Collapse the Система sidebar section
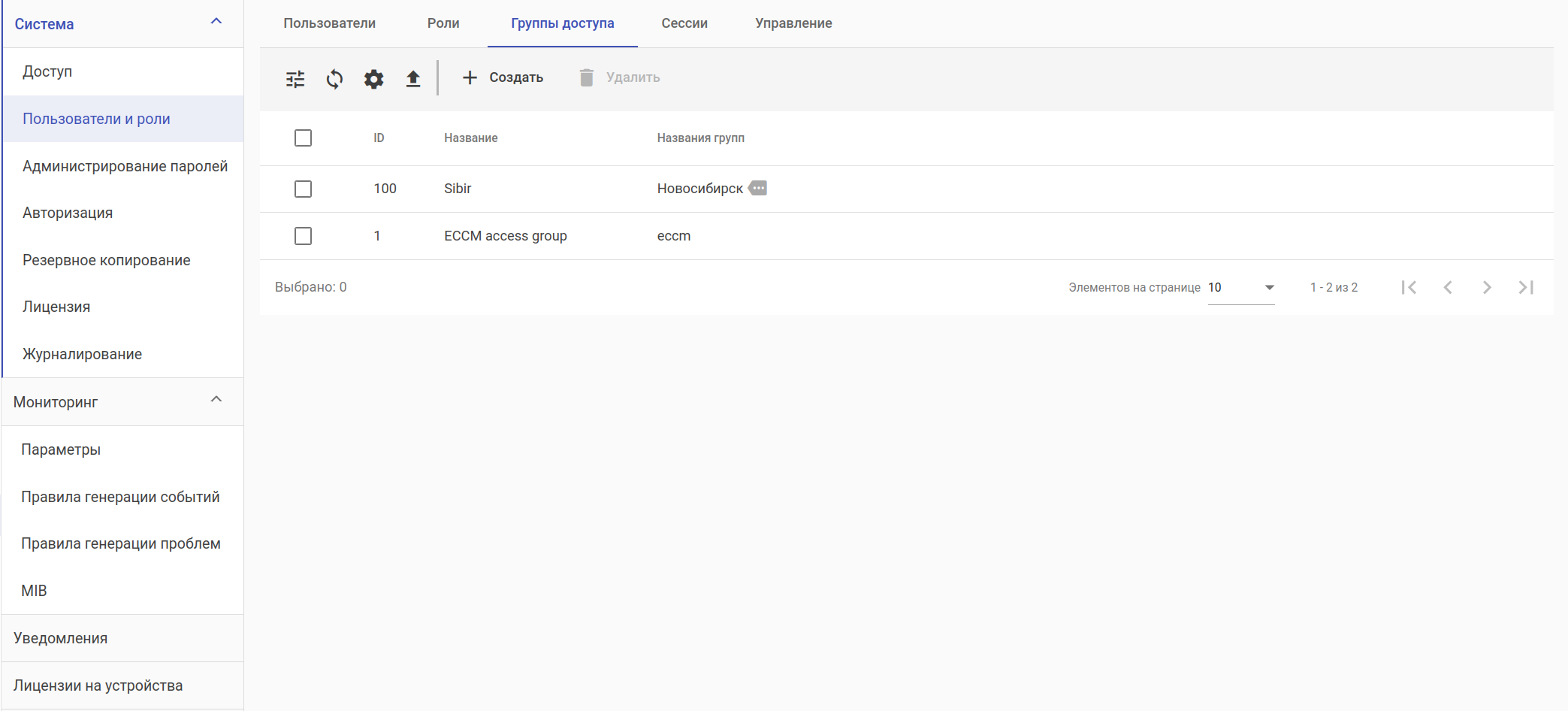The height and width of the screenshot is (711, 1568). point(216,22)
